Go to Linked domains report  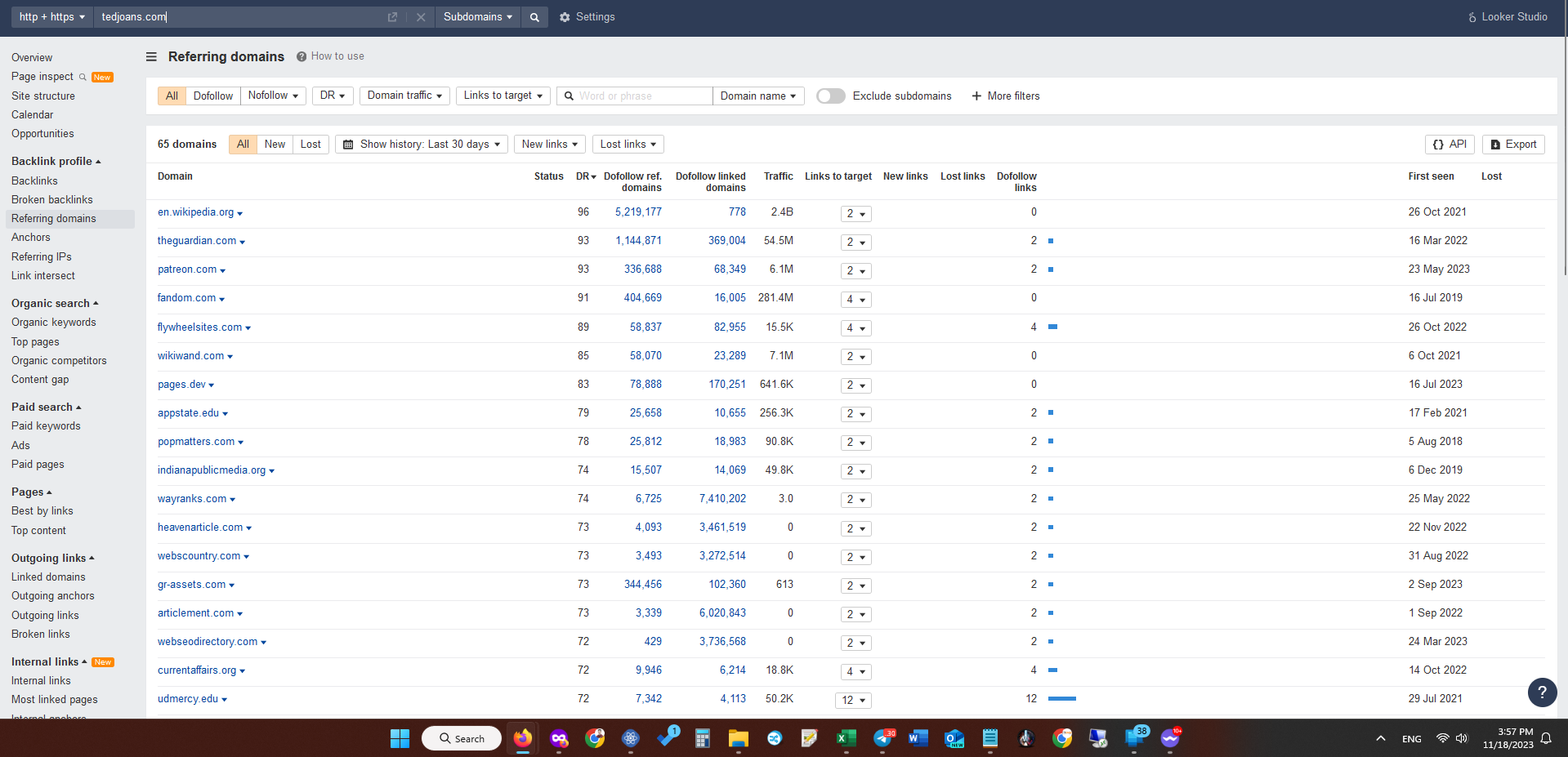pos(48,577)
